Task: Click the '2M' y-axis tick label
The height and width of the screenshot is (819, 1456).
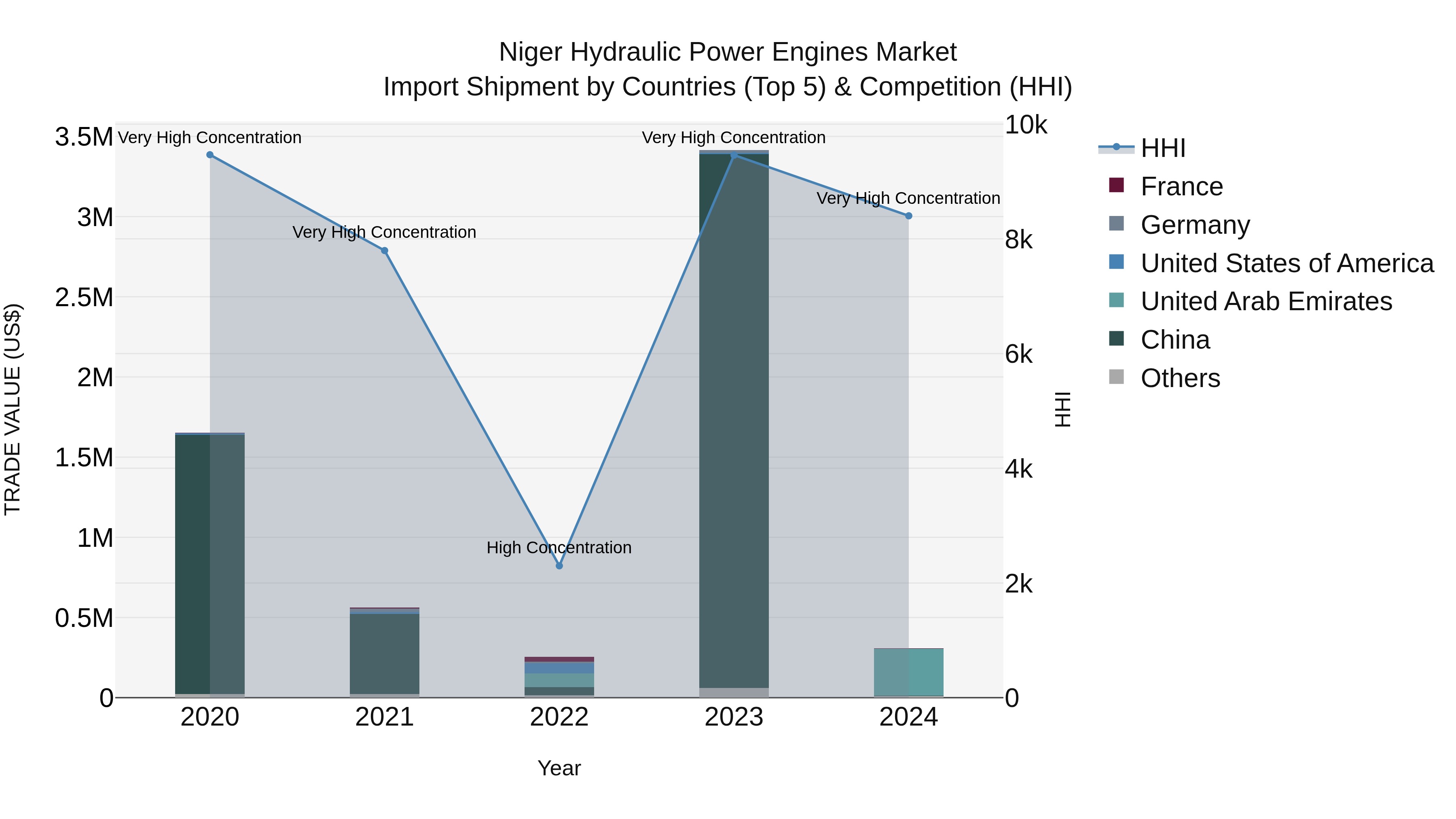Action: pyautogui.click(x=95, y=378)
